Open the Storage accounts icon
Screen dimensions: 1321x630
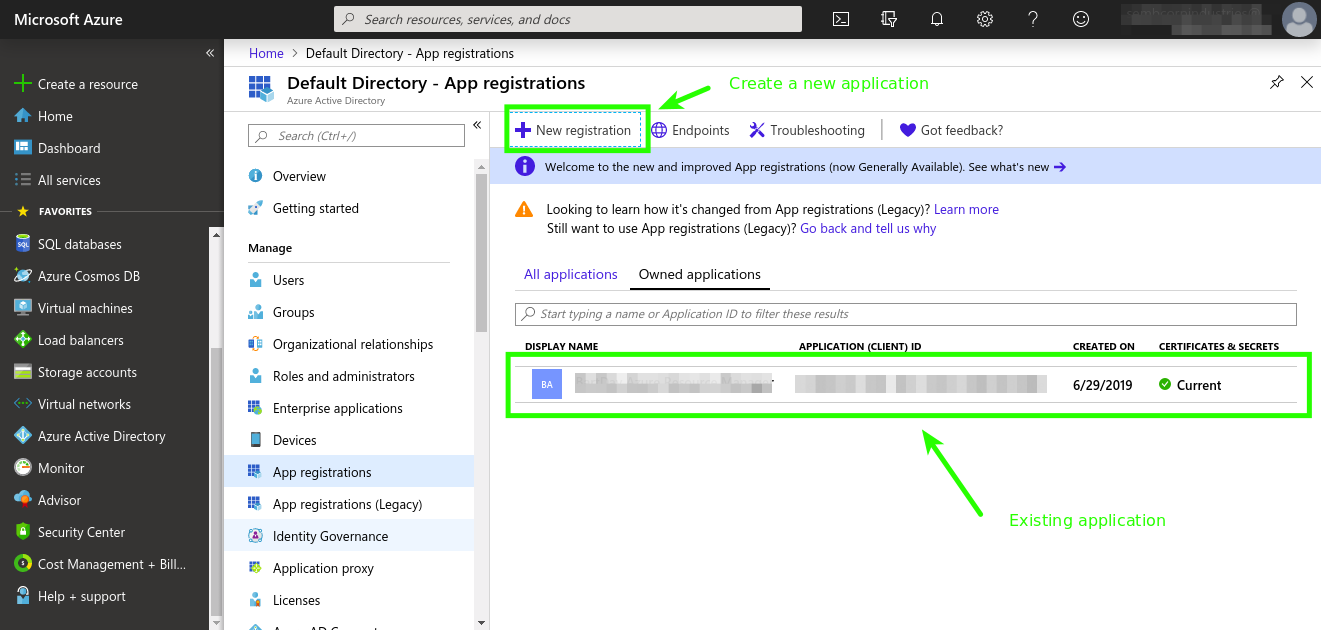[23, 372]
